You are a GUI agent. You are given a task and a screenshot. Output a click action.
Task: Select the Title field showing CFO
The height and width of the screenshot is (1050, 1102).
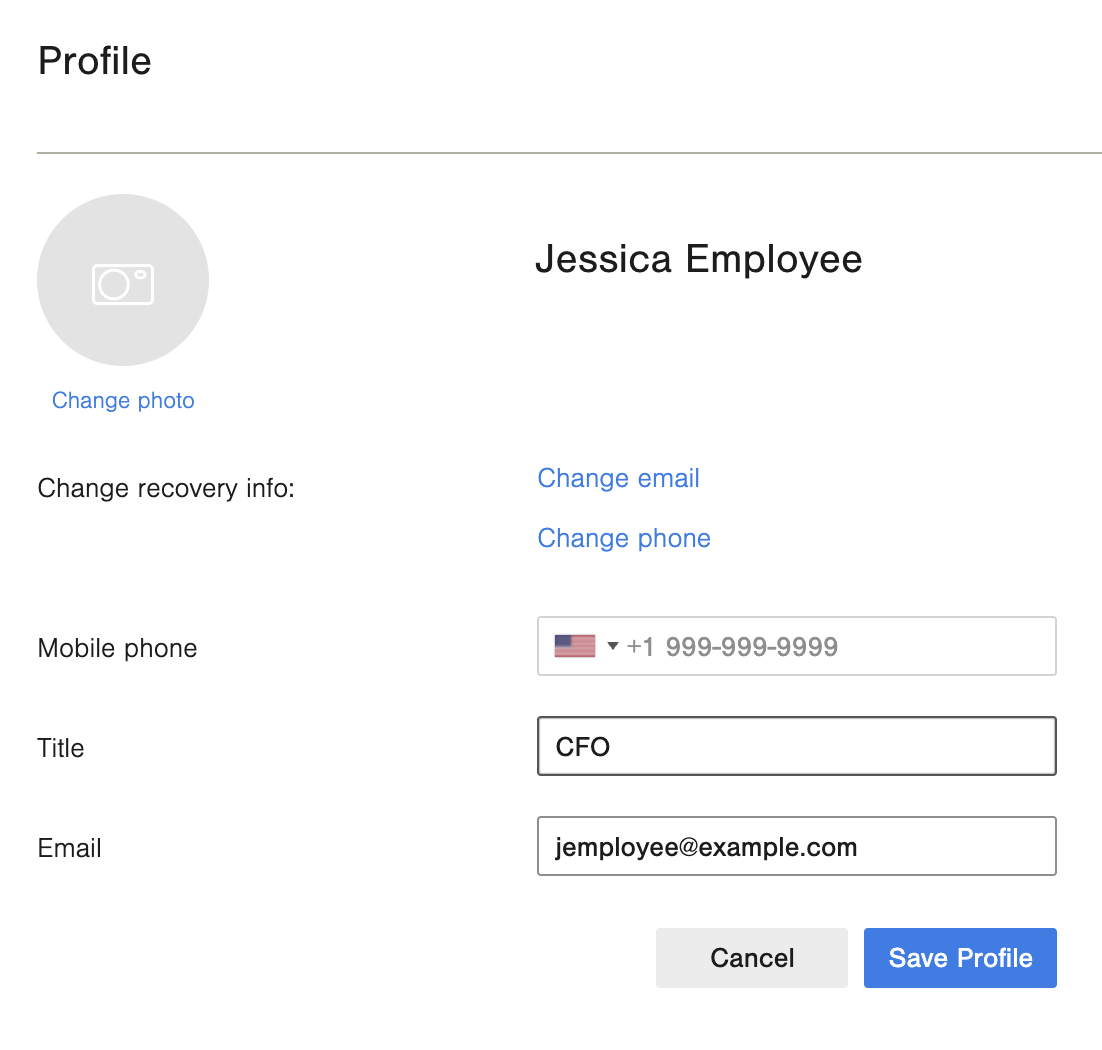coord(796,746)
